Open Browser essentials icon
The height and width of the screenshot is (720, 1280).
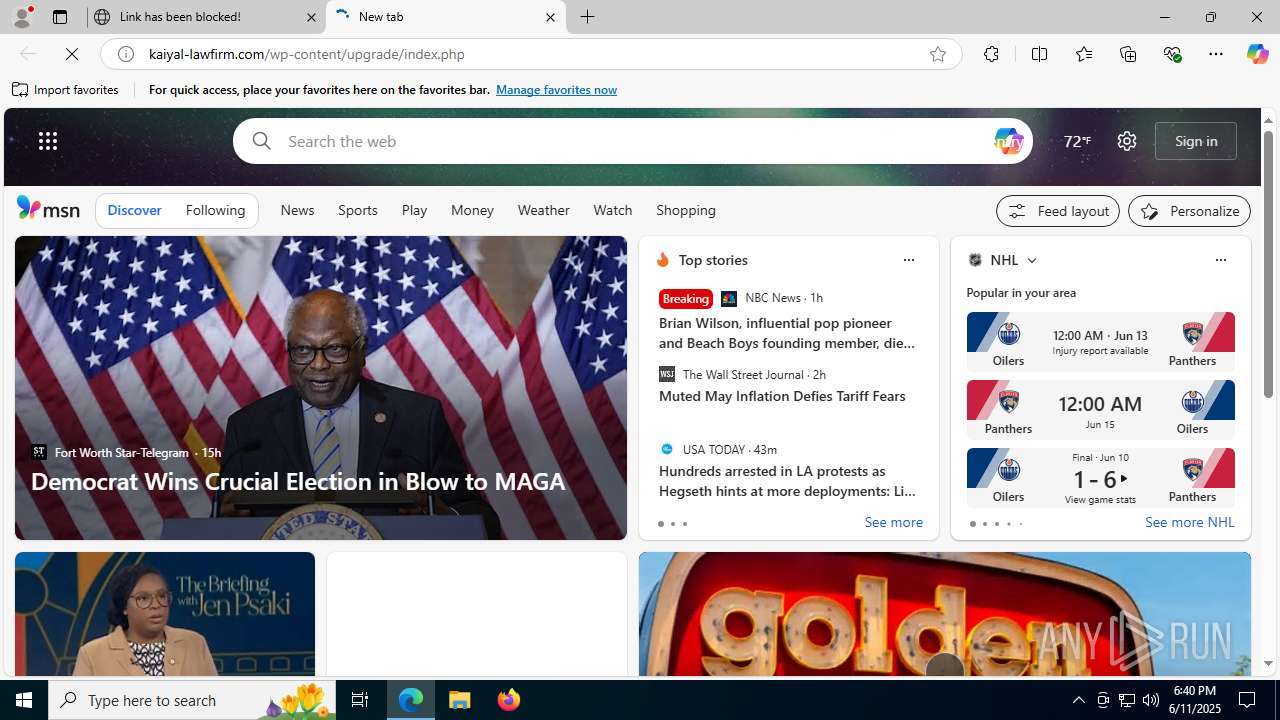1172,54
